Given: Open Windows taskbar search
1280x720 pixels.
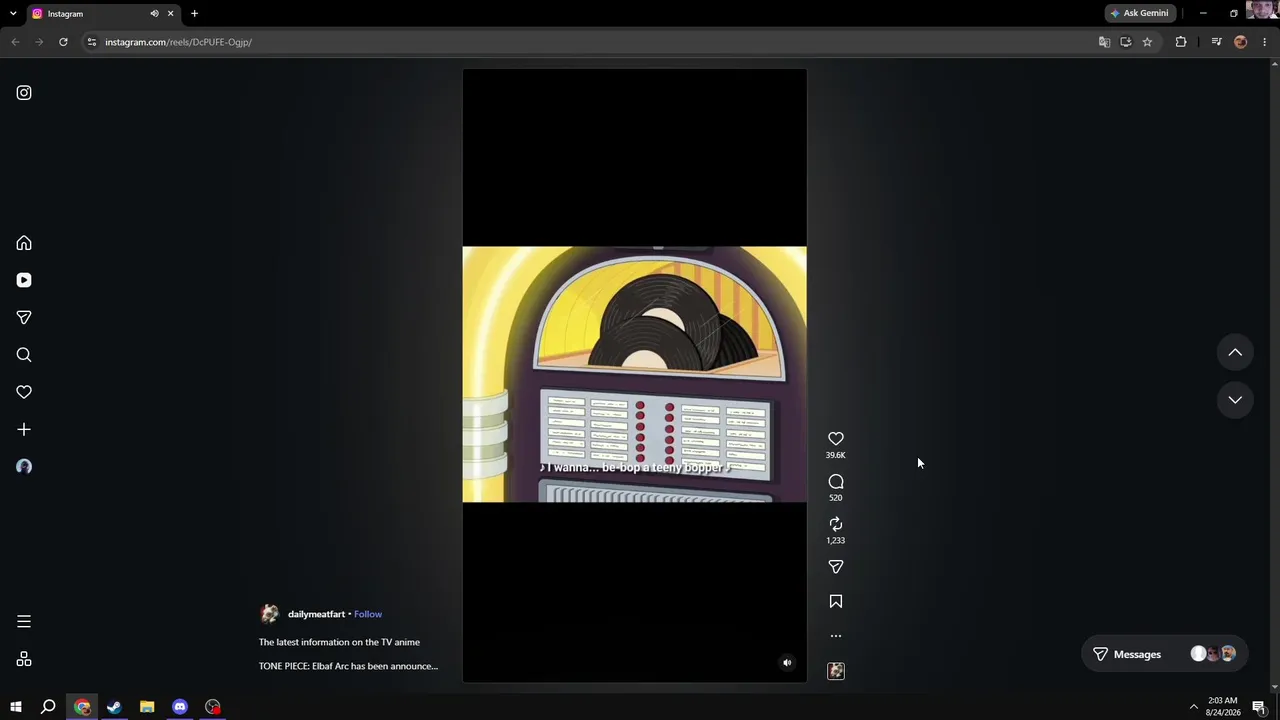Looking at the screenshot, I should point(48,707).
